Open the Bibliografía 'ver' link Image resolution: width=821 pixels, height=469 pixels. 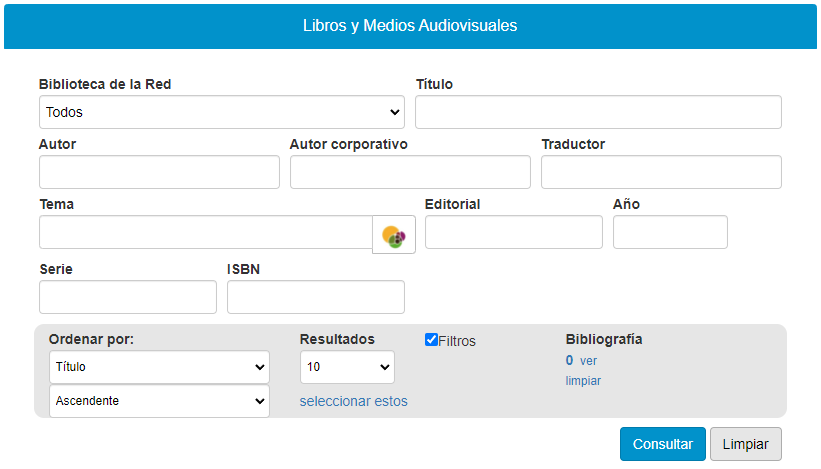click(588, 361)
